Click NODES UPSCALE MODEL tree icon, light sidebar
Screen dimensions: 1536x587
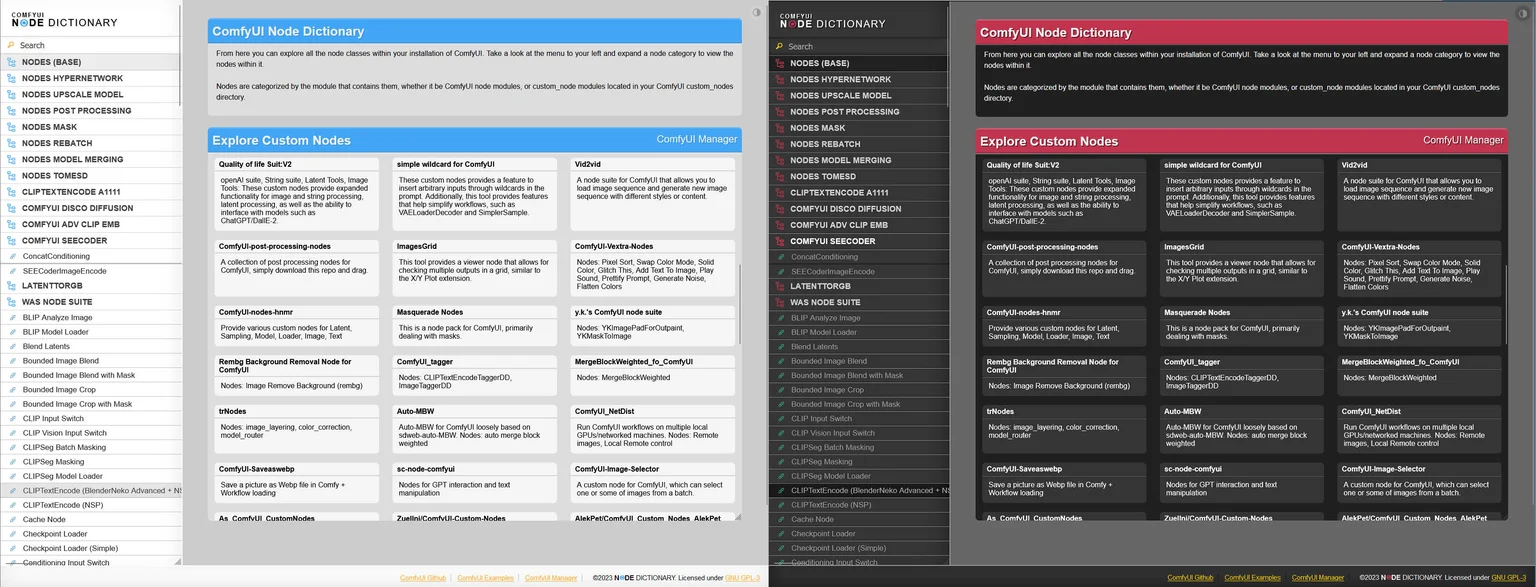tap(11, 95)
